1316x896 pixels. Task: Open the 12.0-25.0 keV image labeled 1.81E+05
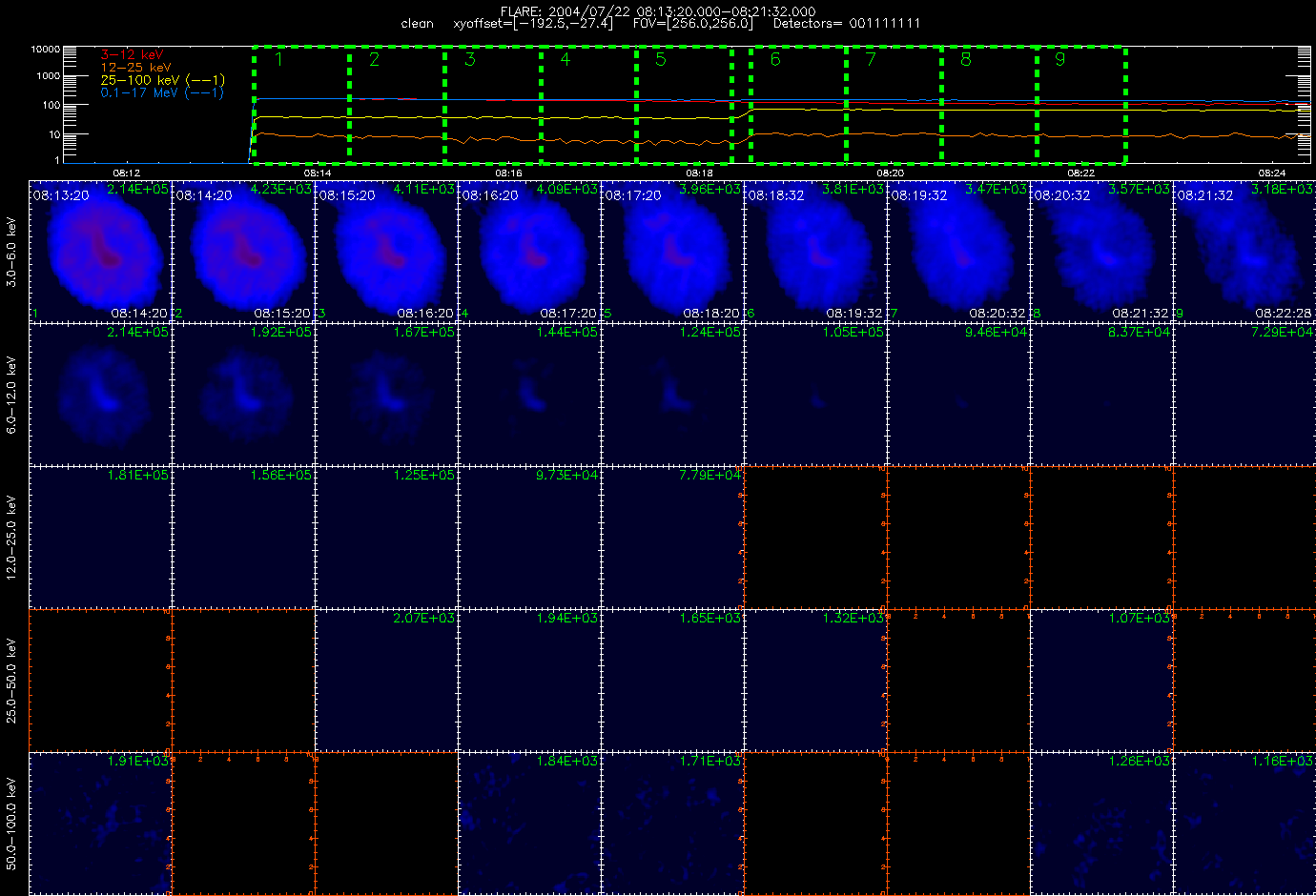[x=100, y=538]
